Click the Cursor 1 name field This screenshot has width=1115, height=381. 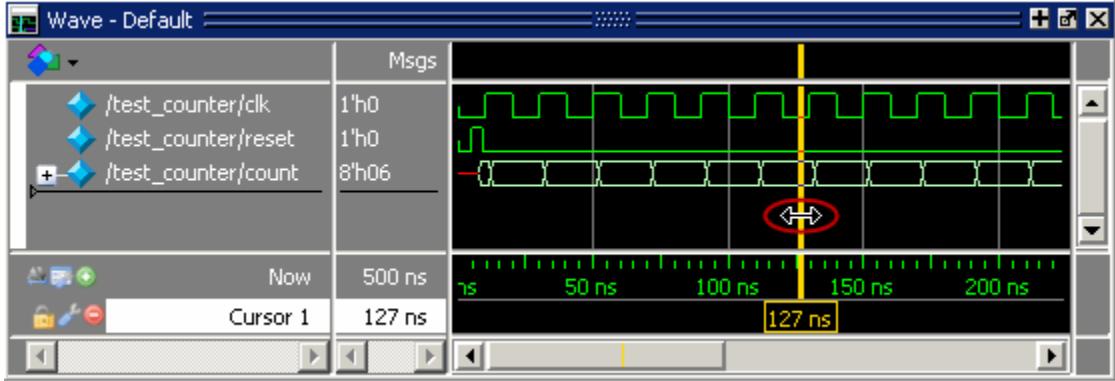click(218, 316)
